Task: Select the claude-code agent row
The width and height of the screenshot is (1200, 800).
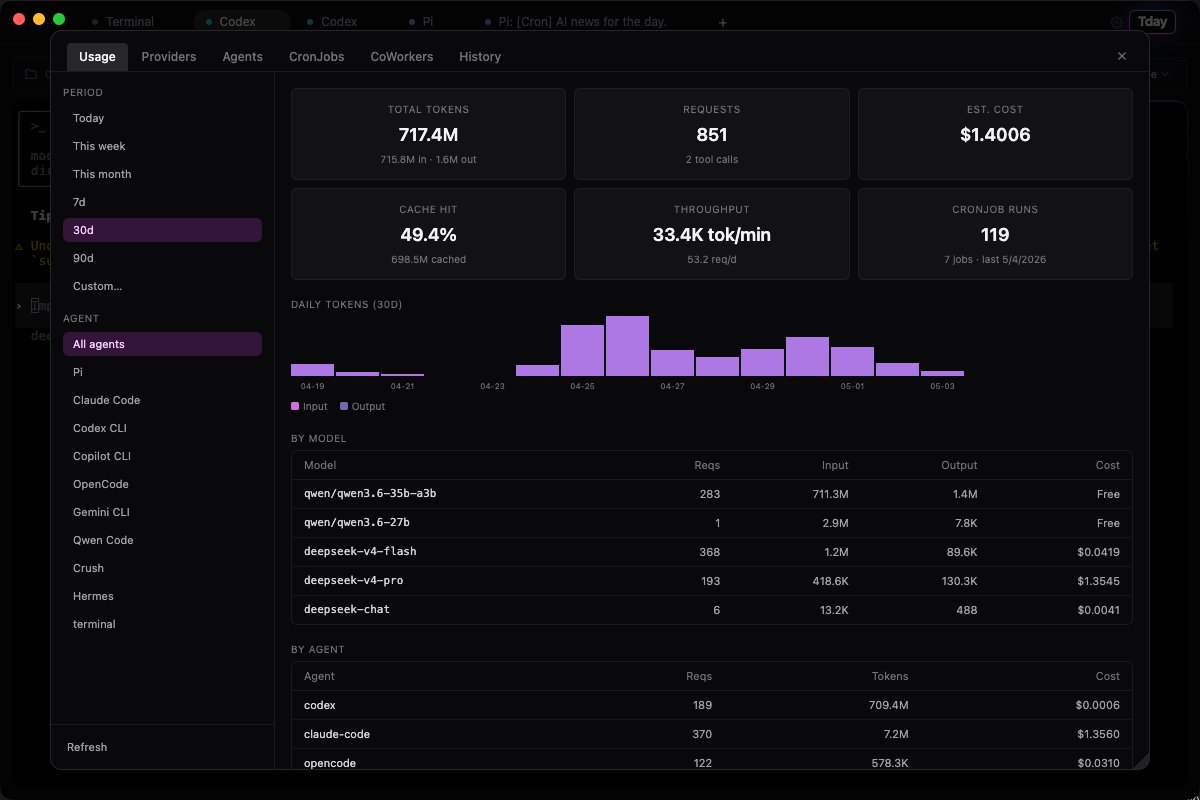Action: coord(712,734)
